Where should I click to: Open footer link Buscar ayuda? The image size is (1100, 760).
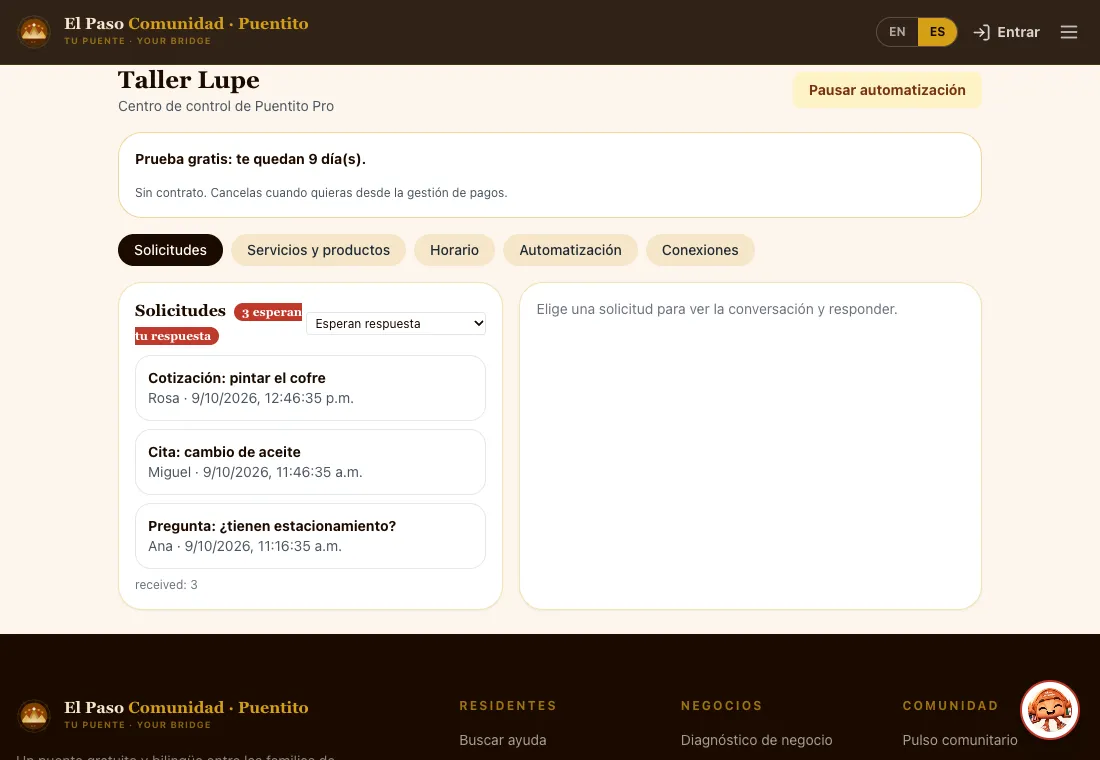point(502,740)
